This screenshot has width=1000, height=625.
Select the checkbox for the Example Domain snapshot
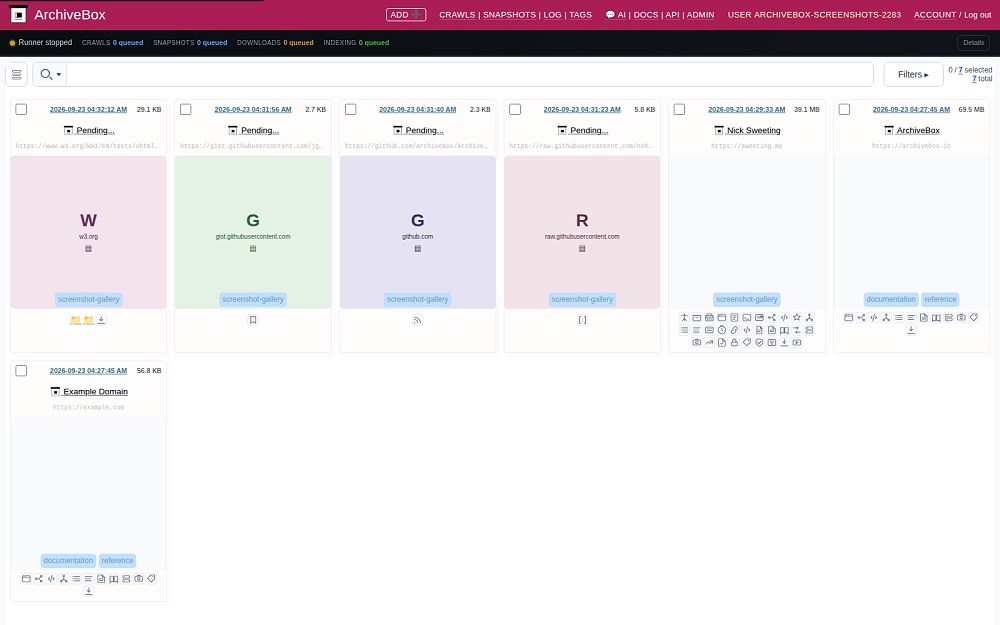coord(21,371)
